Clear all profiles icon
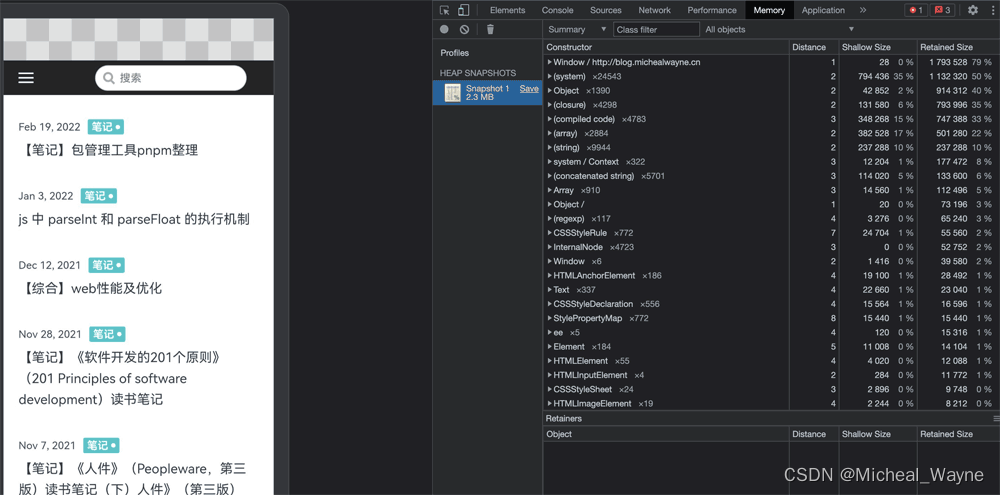This screenshot has height=495, width=1000. coord(464,29)
